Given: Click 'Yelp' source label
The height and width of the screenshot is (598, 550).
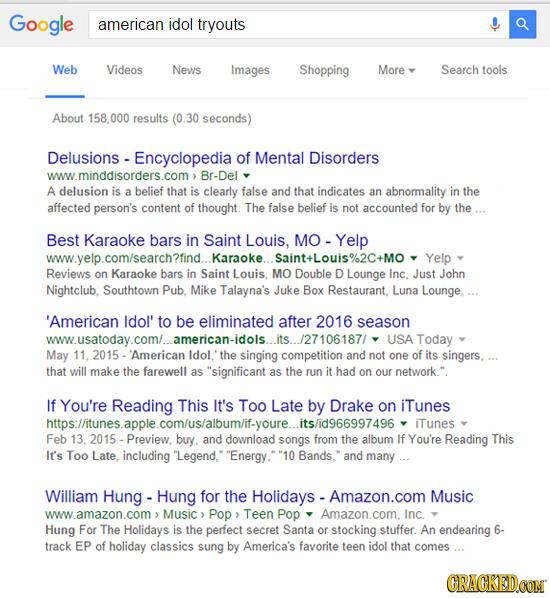Looking at the screenshot, I should pos(438,258).
